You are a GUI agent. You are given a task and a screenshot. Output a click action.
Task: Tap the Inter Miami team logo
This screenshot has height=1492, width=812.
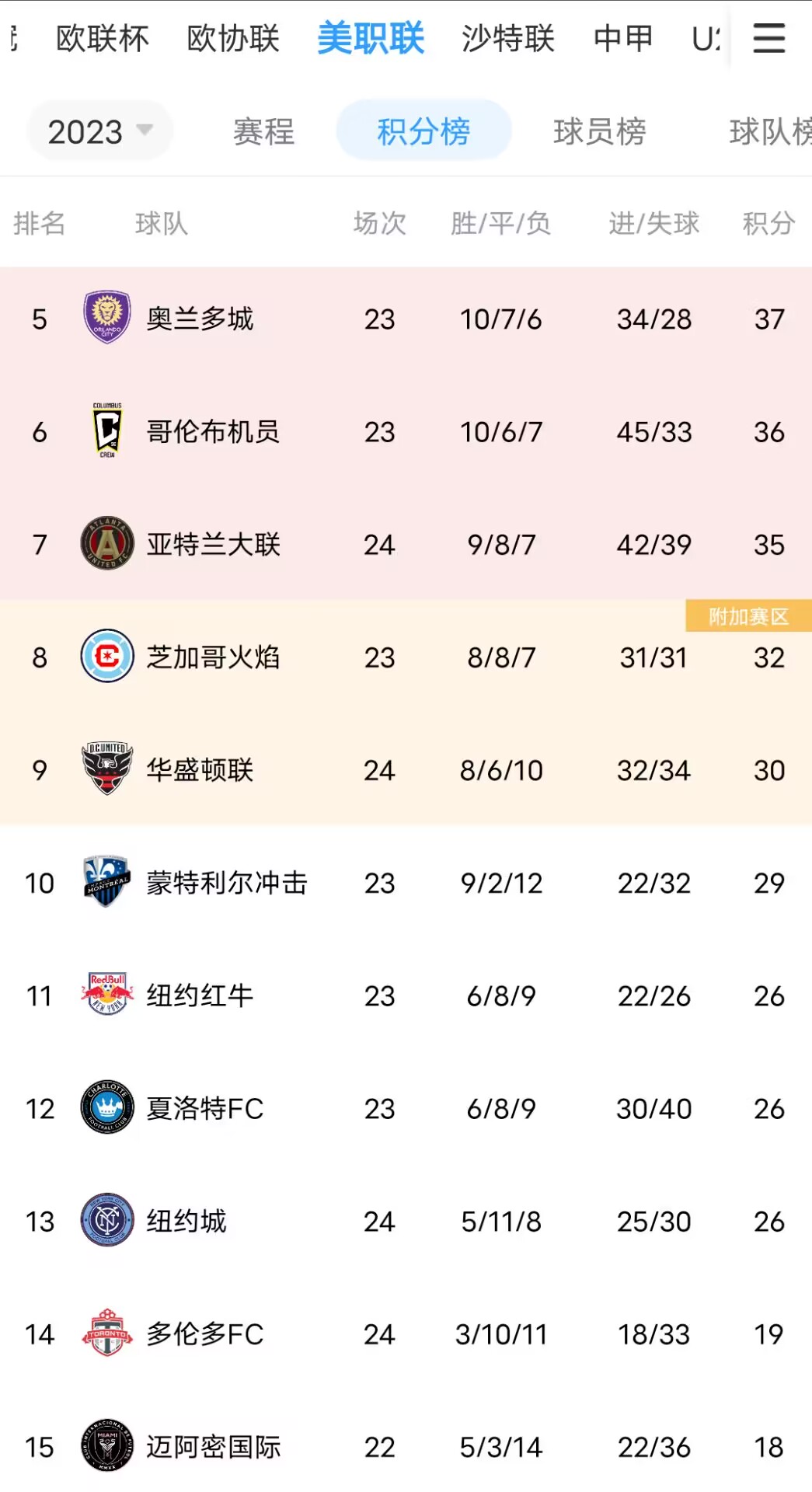(x=107, y=1445)
